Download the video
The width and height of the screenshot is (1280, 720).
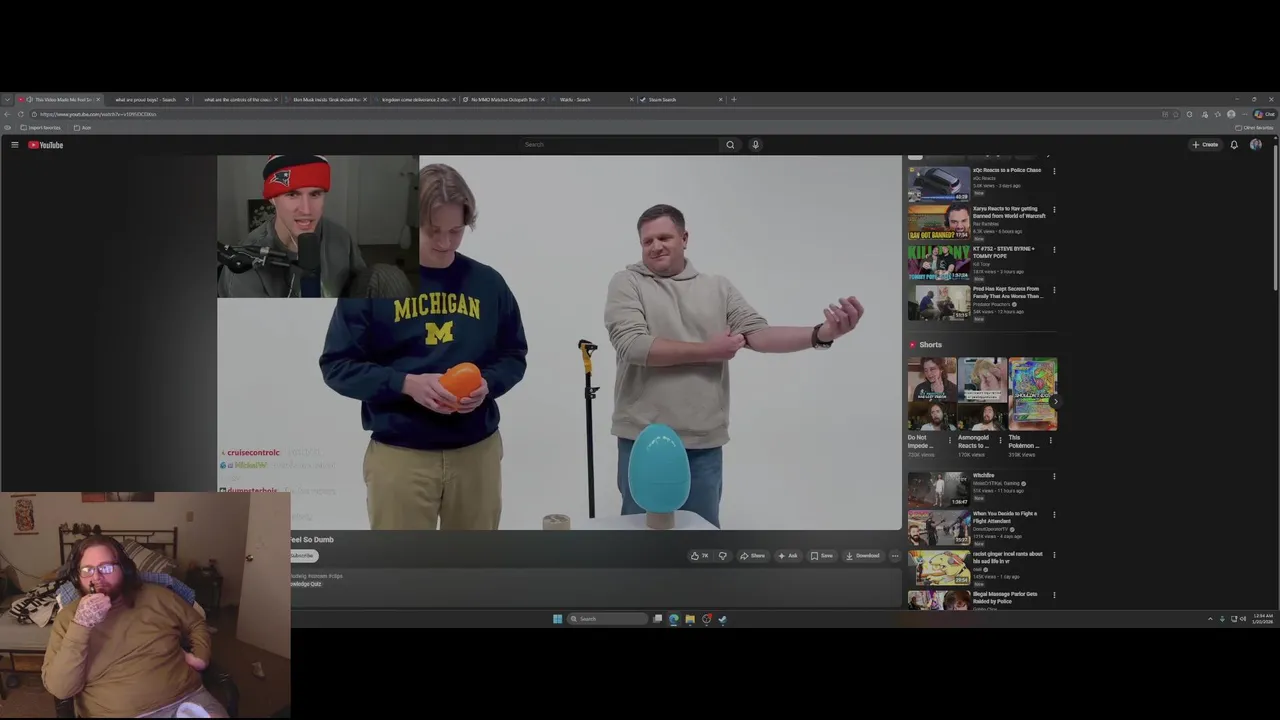[863, 556]
